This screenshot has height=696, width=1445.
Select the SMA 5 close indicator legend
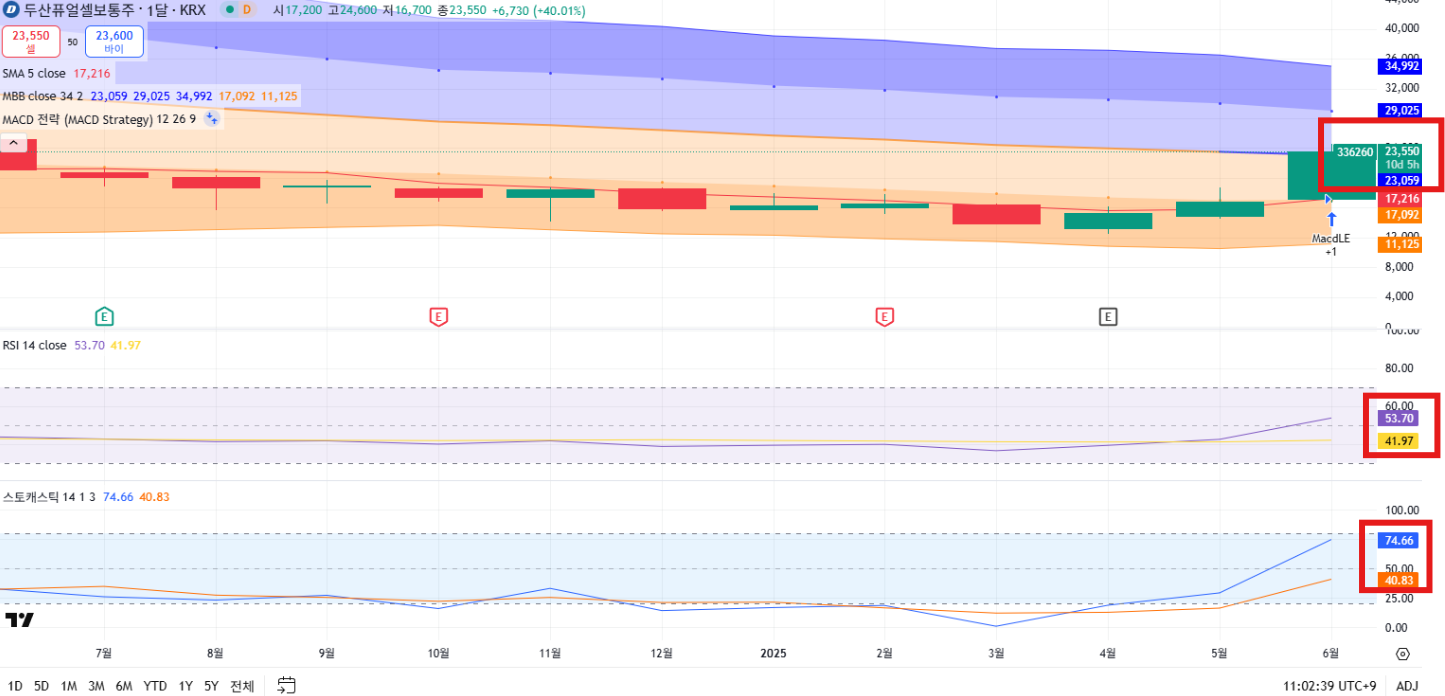[57, 74]
